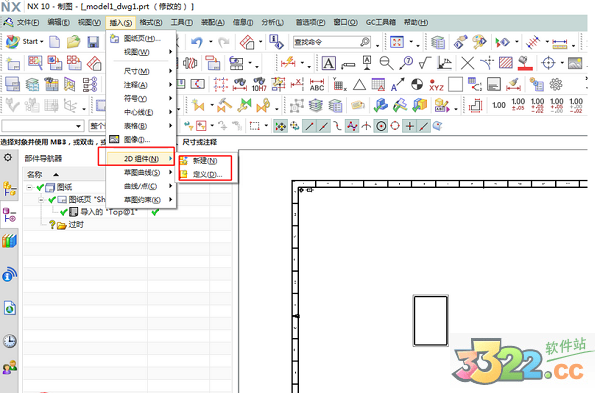Viewport: 600px width, 393px height.
Task: Open the 格式(R) menu
Action: point(151,23)
